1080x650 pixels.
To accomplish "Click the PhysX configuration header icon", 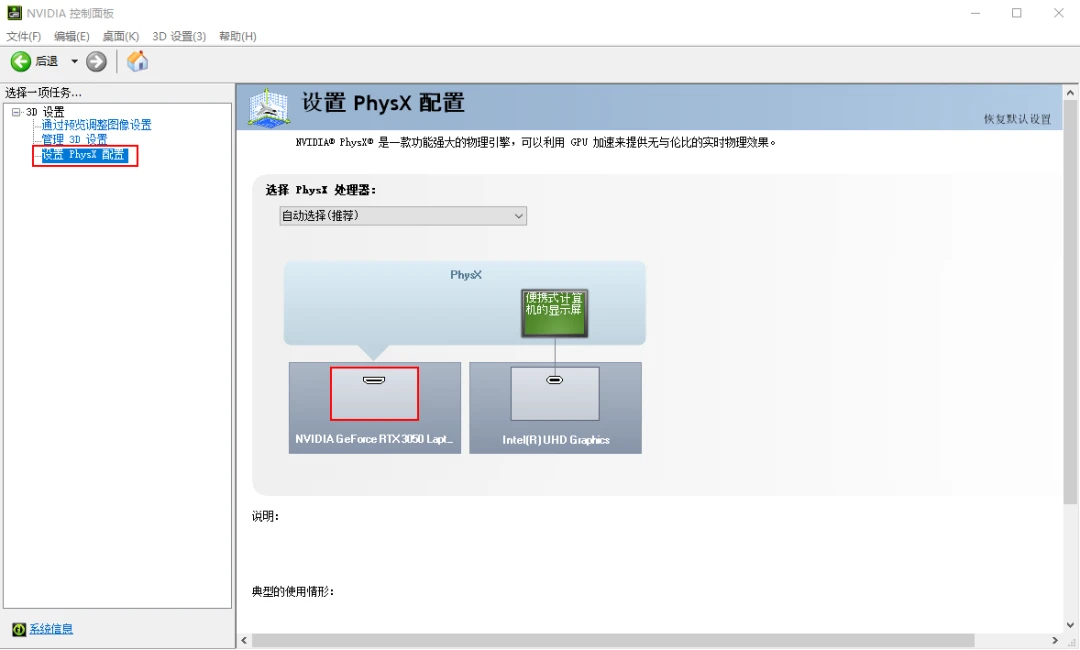I will (x=269, y=108).
